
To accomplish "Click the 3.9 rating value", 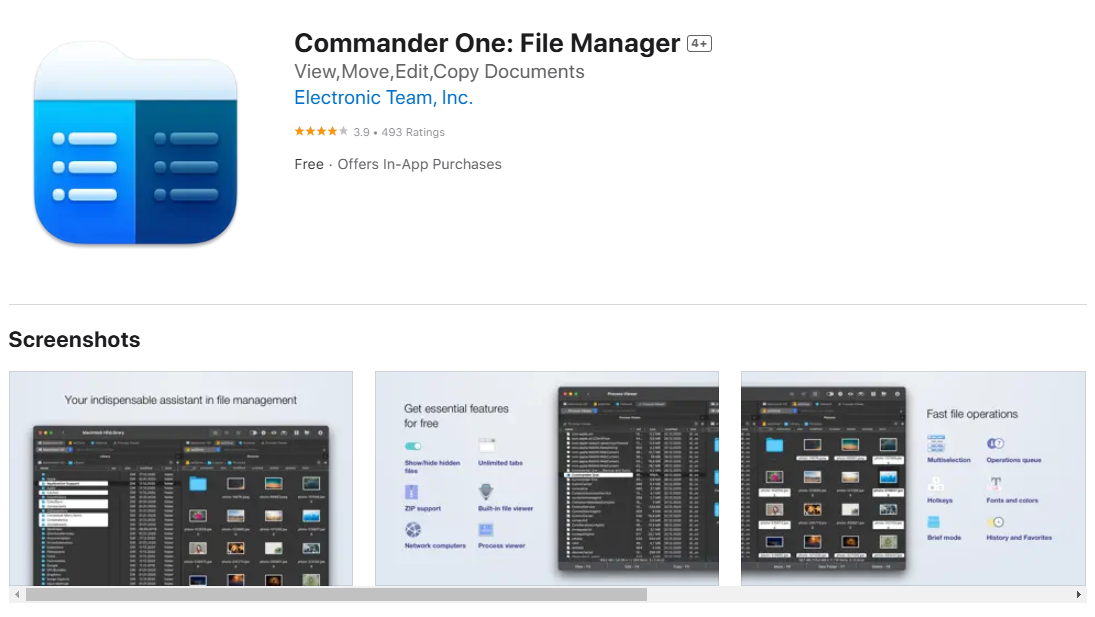I will pyautogui.click(x=361, y=132).
